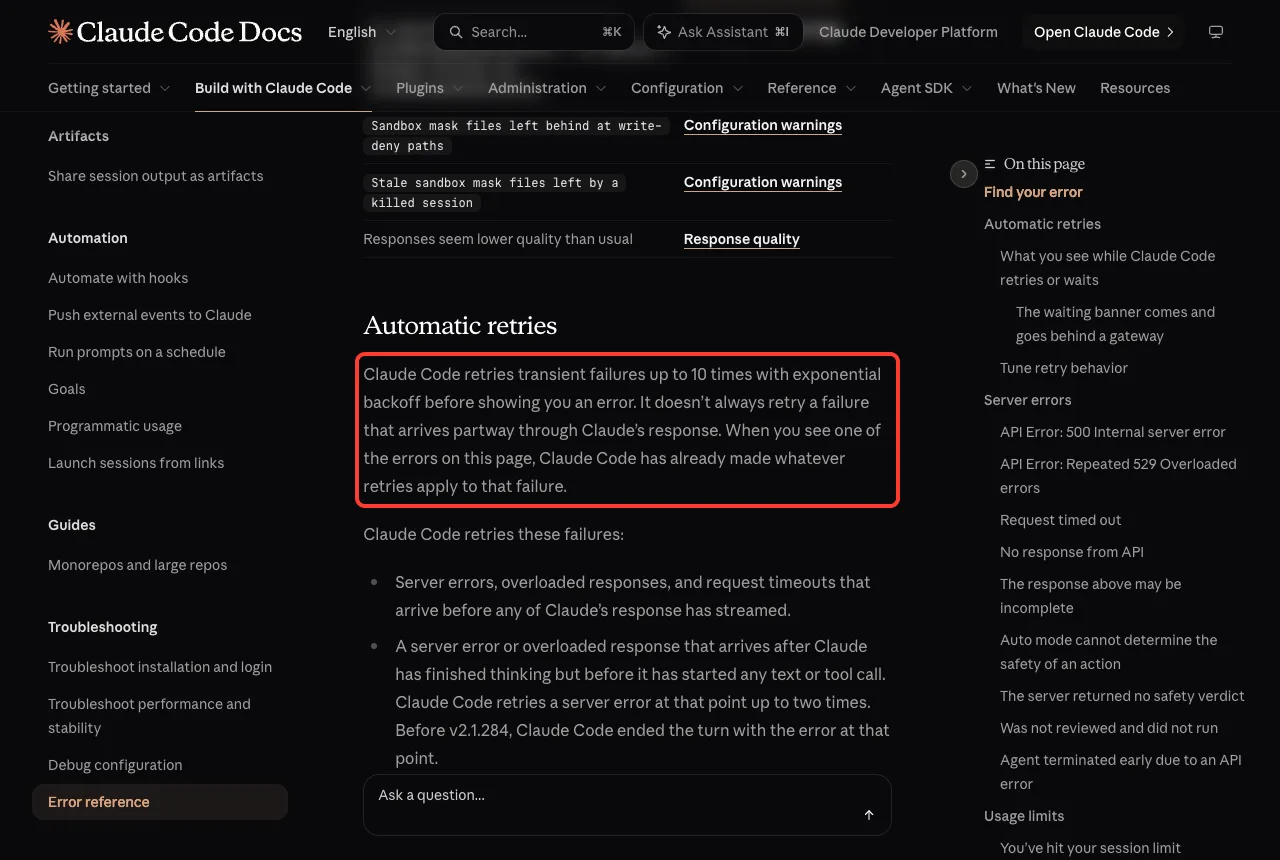Screen dimensions: 1280x860
Task: Go to the What's New tab
Action: tap(1036, 88)
